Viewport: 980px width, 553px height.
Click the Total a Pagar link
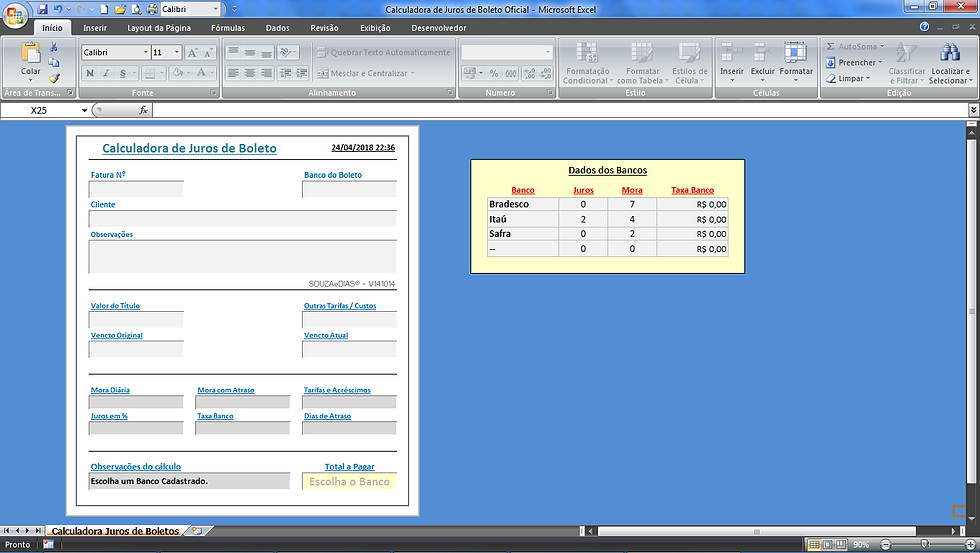coord(349,467)
